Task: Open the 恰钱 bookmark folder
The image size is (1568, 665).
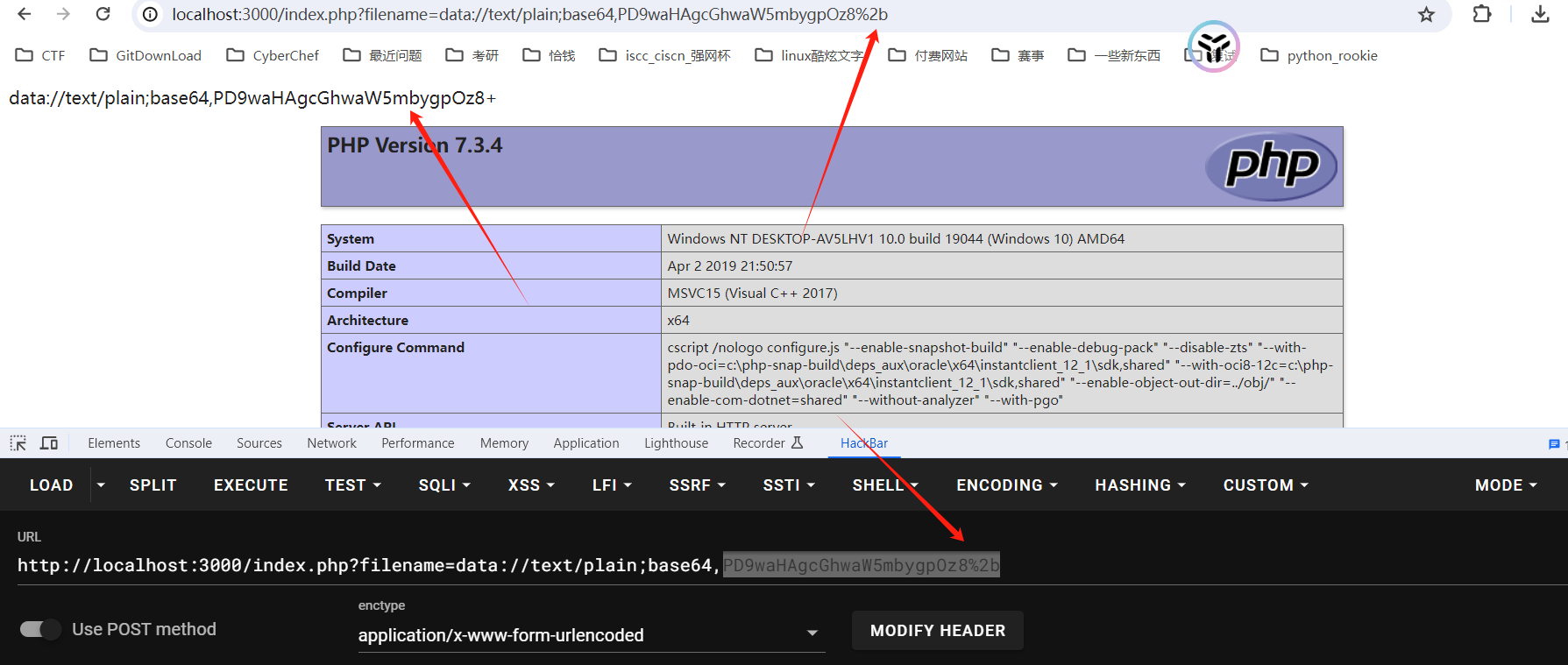Action: pos(549,55)
